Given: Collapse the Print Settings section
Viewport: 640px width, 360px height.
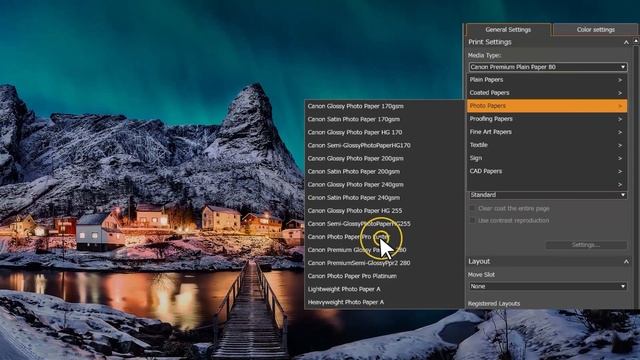Looking at the screenshot, I should pyautogui.click(x=626, y=42).
